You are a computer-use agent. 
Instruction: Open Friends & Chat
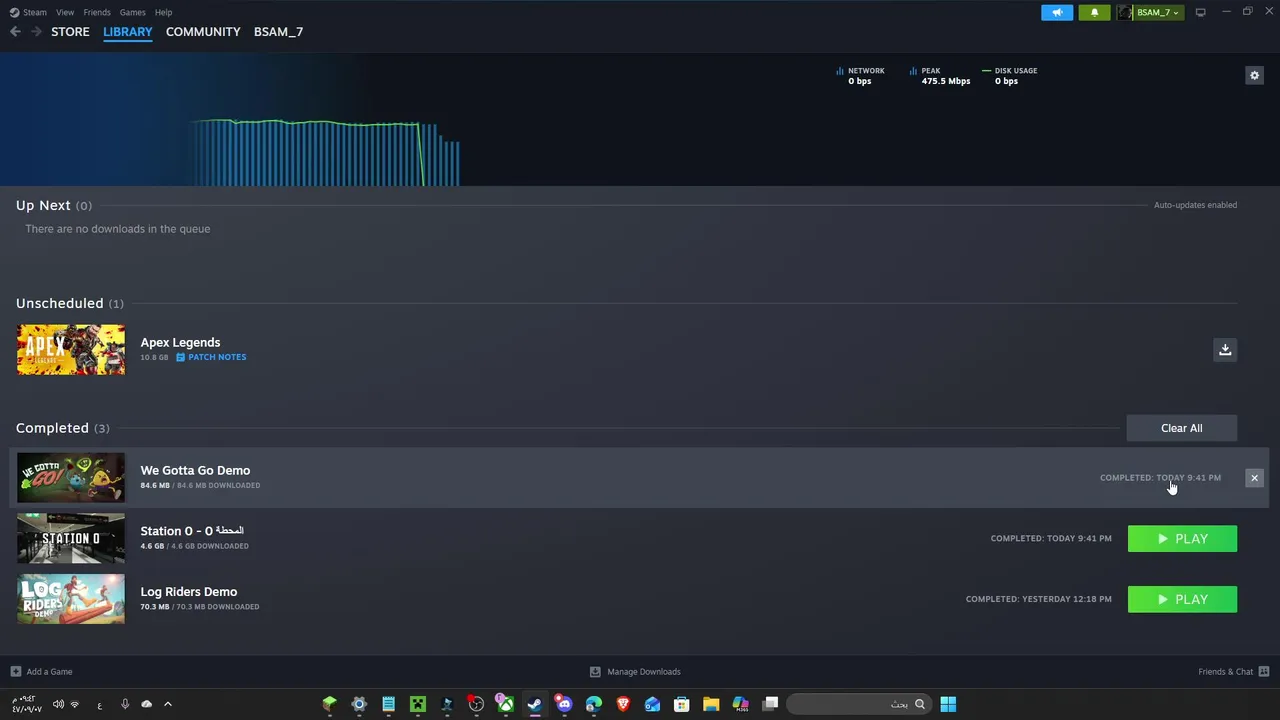1233,672
